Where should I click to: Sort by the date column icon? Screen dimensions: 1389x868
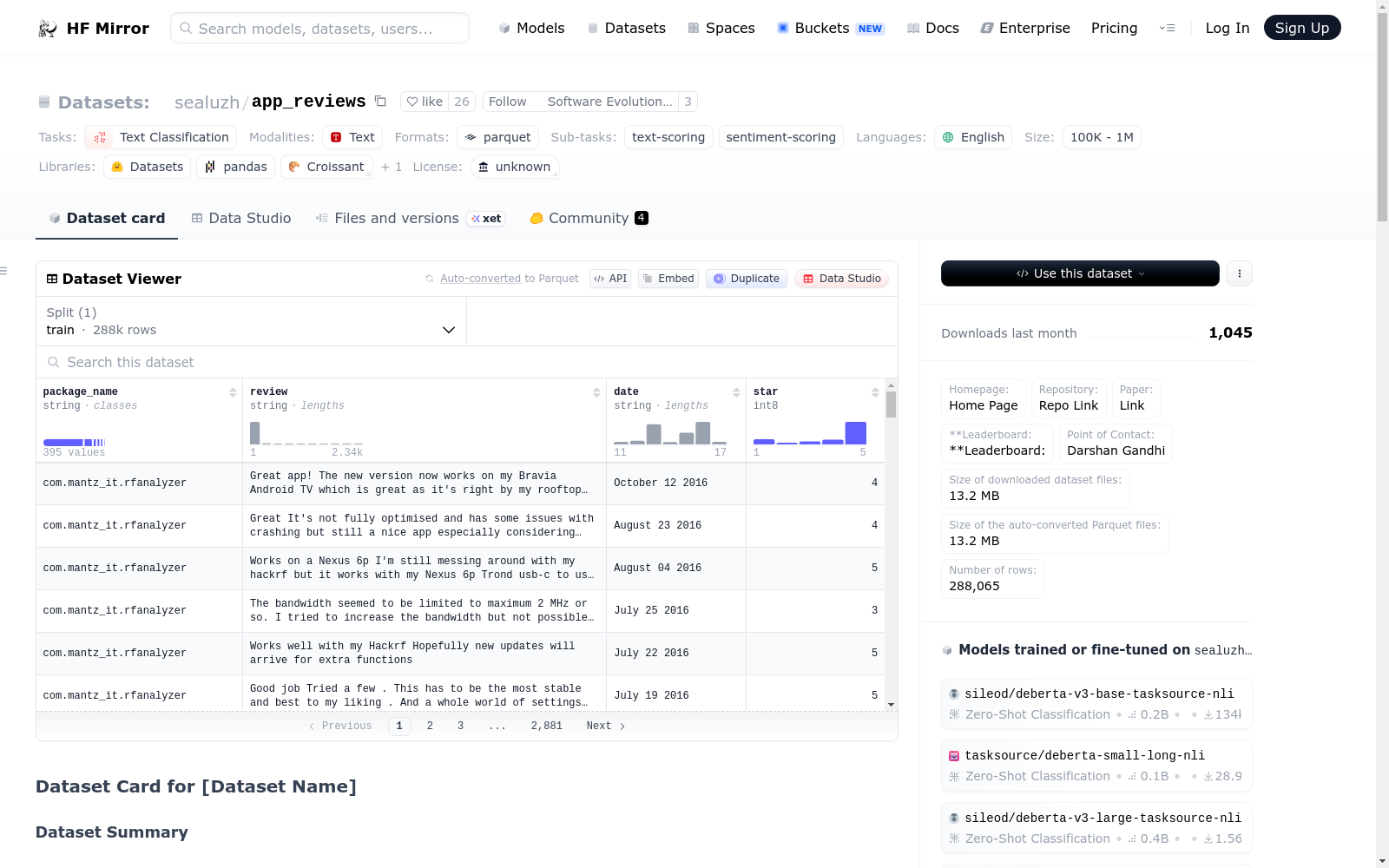pos(736,392)
